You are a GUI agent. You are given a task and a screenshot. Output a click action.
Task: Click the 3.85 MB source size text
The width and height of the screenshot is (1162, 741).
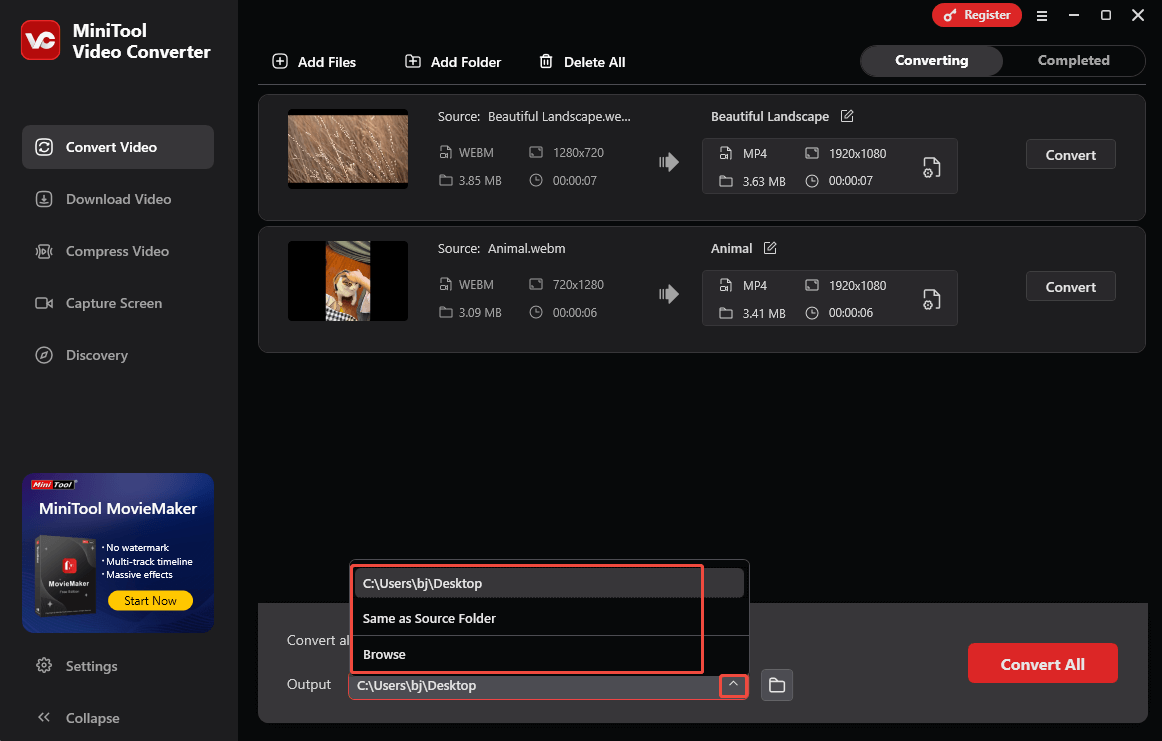(x=479, y=180)
